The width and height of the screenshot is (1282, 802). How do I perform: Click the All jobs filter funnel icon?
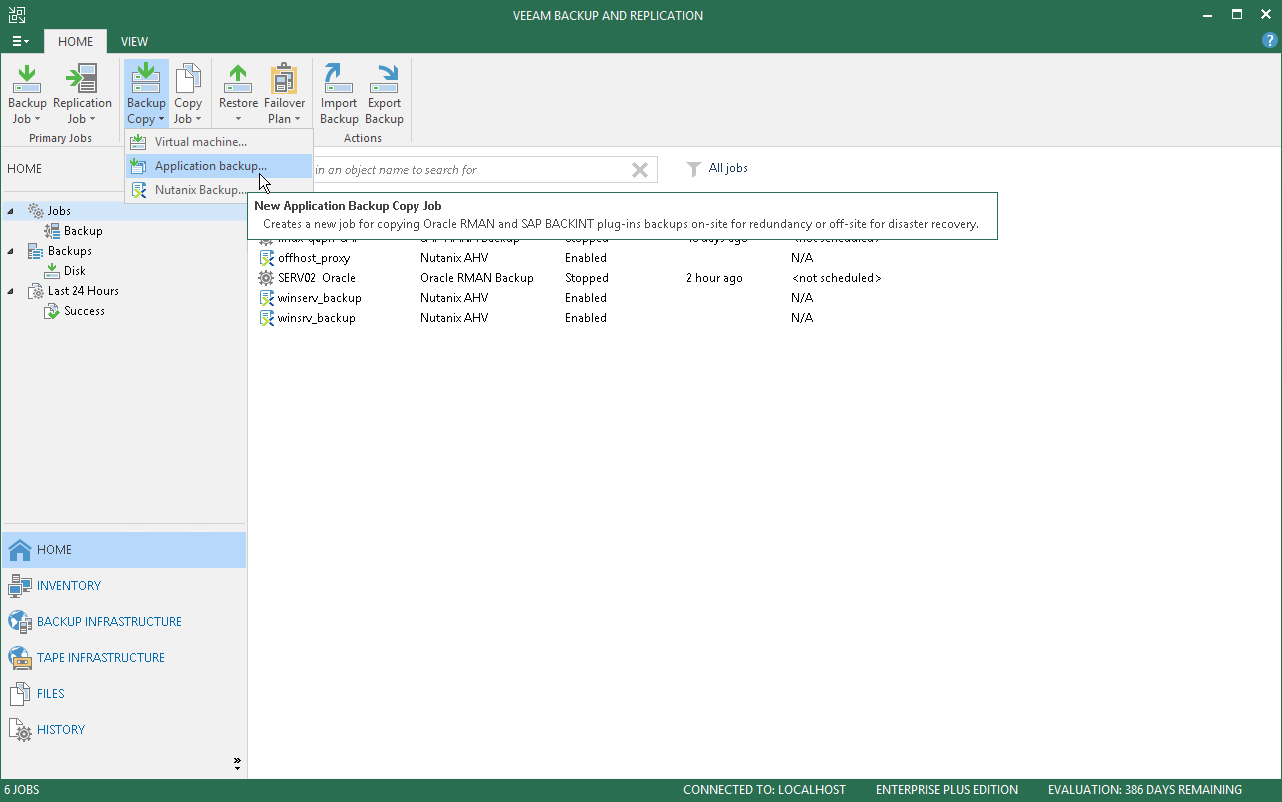pyautogui.click(x=693, y=169)
